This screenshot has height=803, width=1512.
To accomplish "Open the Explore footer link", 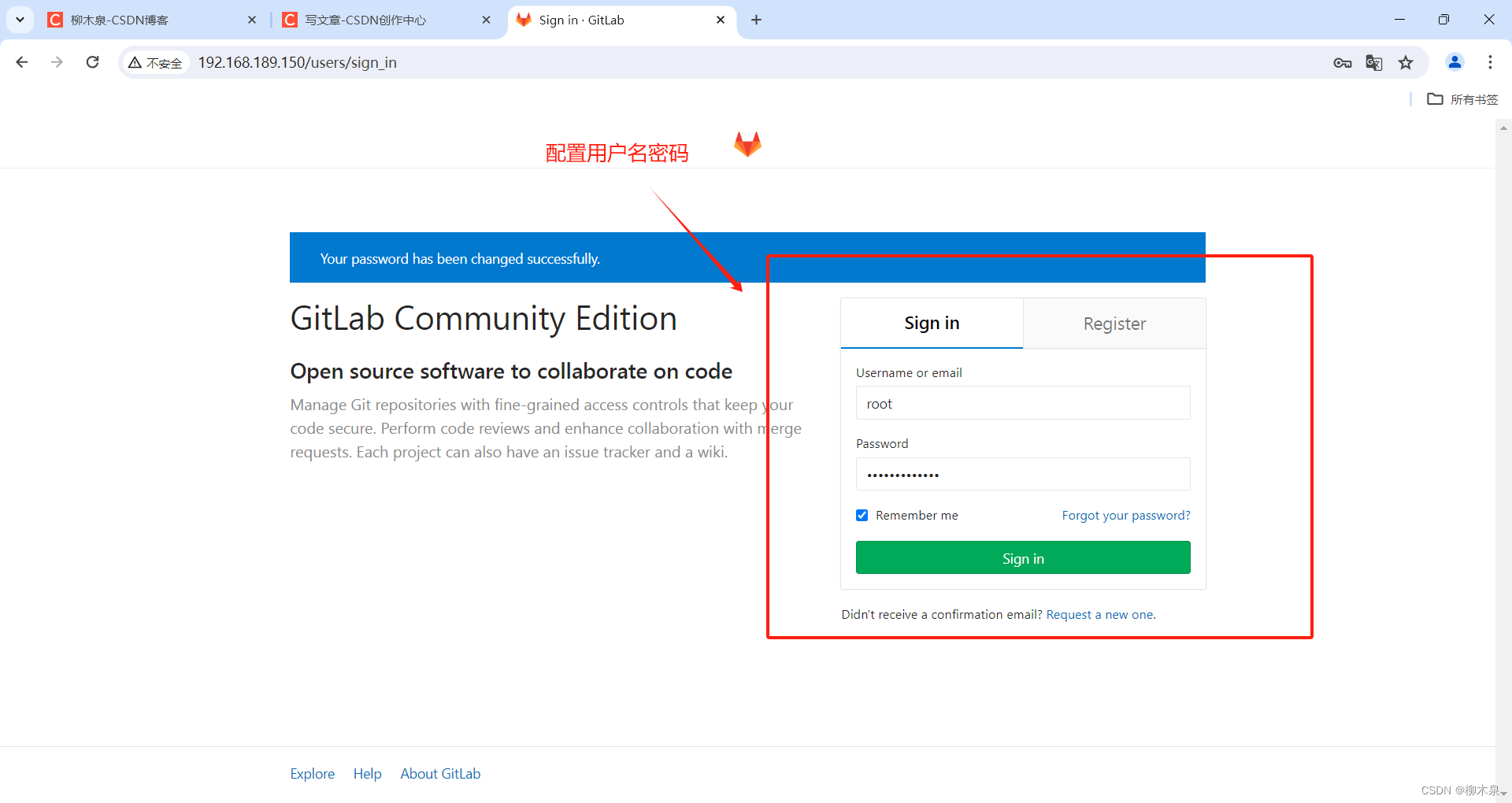I will [313, 774].
